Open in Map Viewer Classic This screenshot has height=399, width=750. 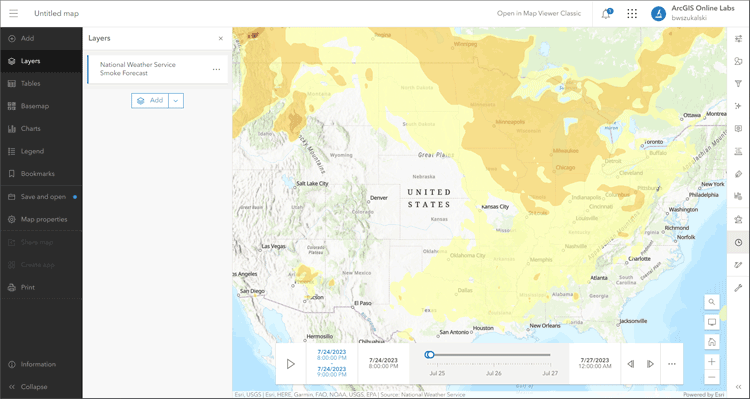[x=539, y=13]
